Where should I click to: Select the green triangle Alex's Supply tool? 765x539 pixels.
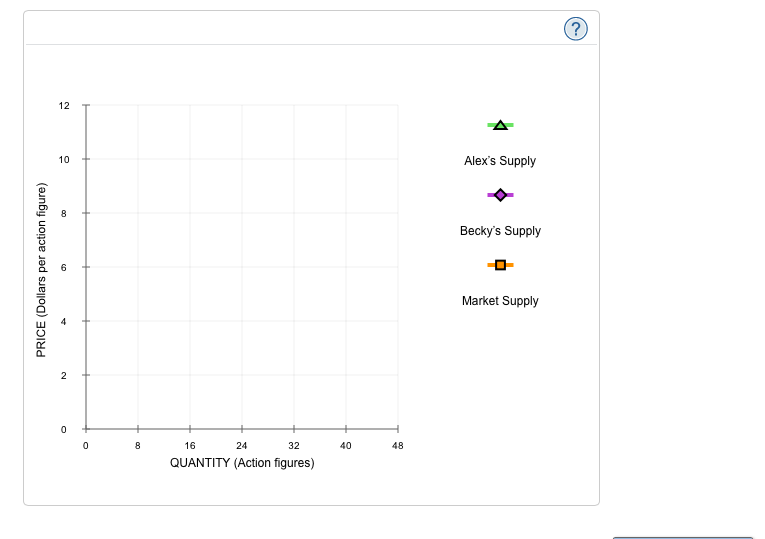(500, 125)
